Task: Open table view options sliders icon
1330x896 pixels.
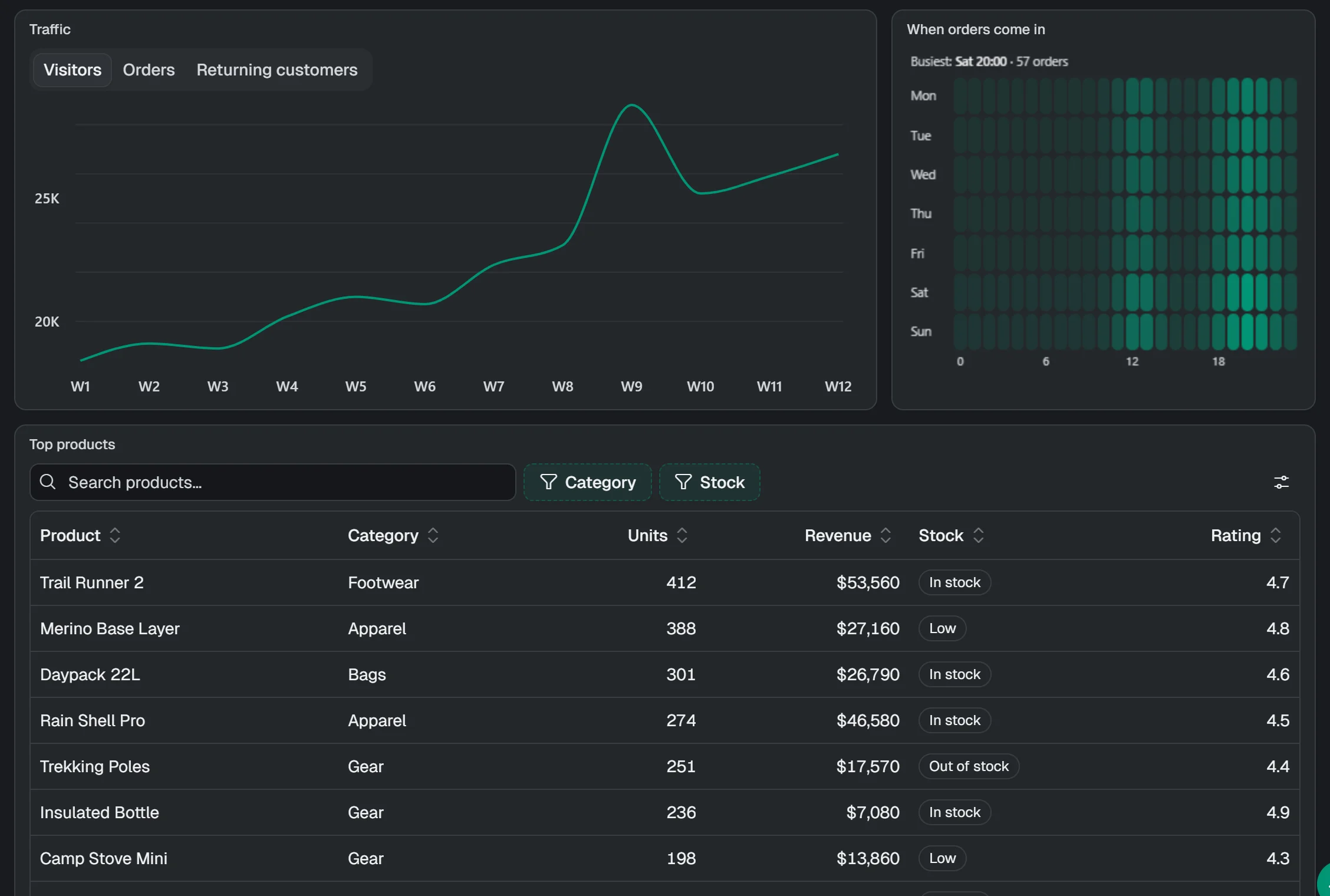Action: pyautogui.click(x=1281, y=482)
